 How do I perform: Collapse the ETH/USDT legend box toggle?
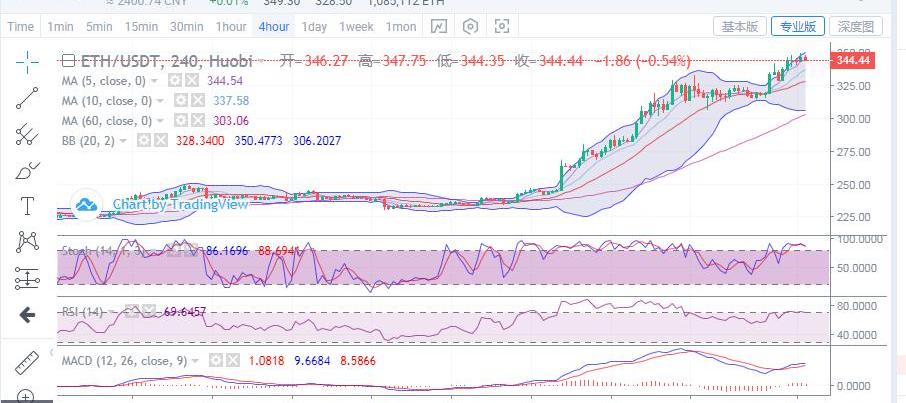click(68, 61)
